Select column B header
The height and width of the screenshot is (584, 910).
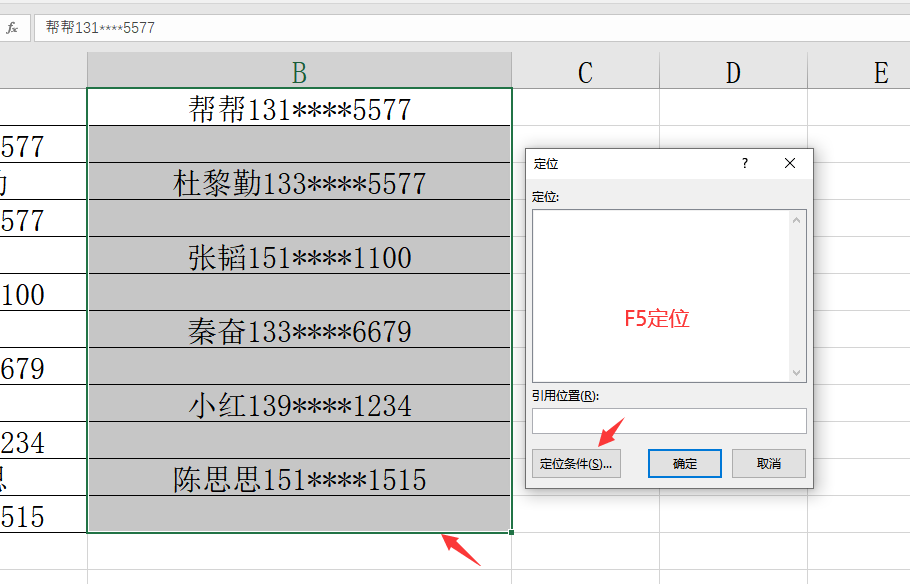[x=299, y=71]
